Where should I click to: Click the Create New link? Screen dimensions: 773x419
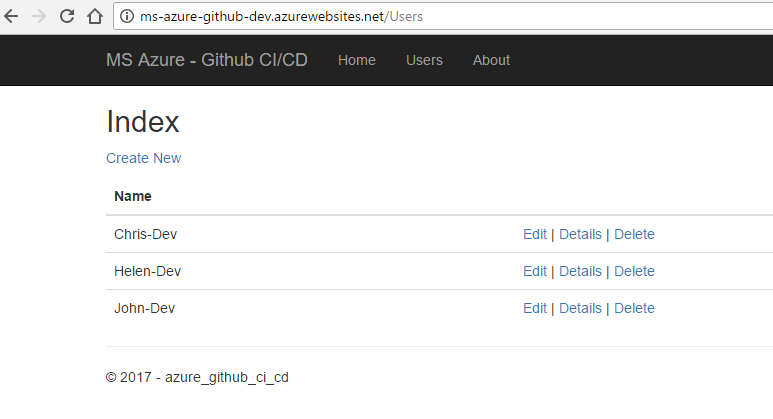click(x=143, y=158)
